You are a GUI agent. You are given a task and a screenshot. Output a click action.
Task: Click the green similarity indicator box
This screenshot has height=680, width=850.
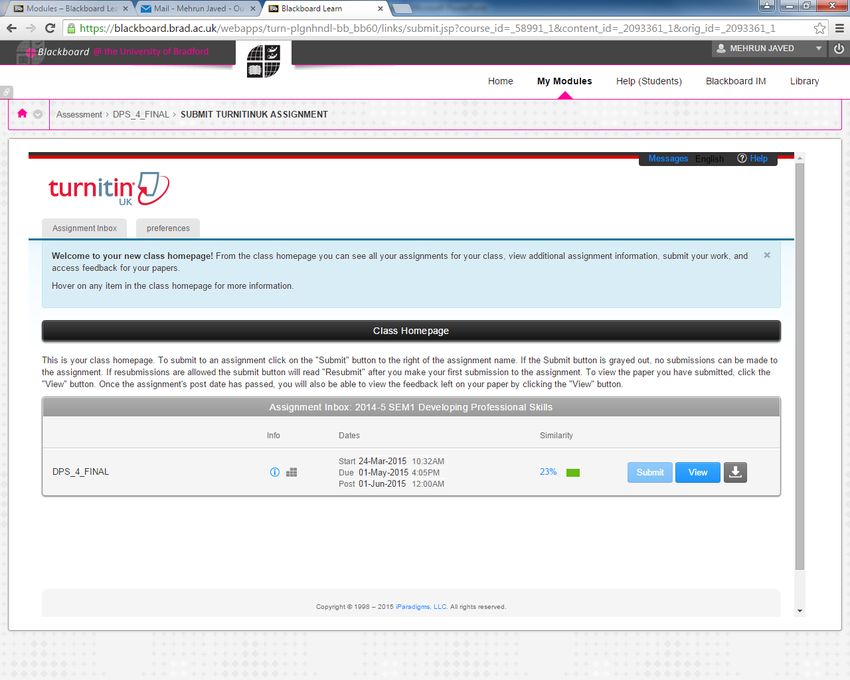coord(573,473)
